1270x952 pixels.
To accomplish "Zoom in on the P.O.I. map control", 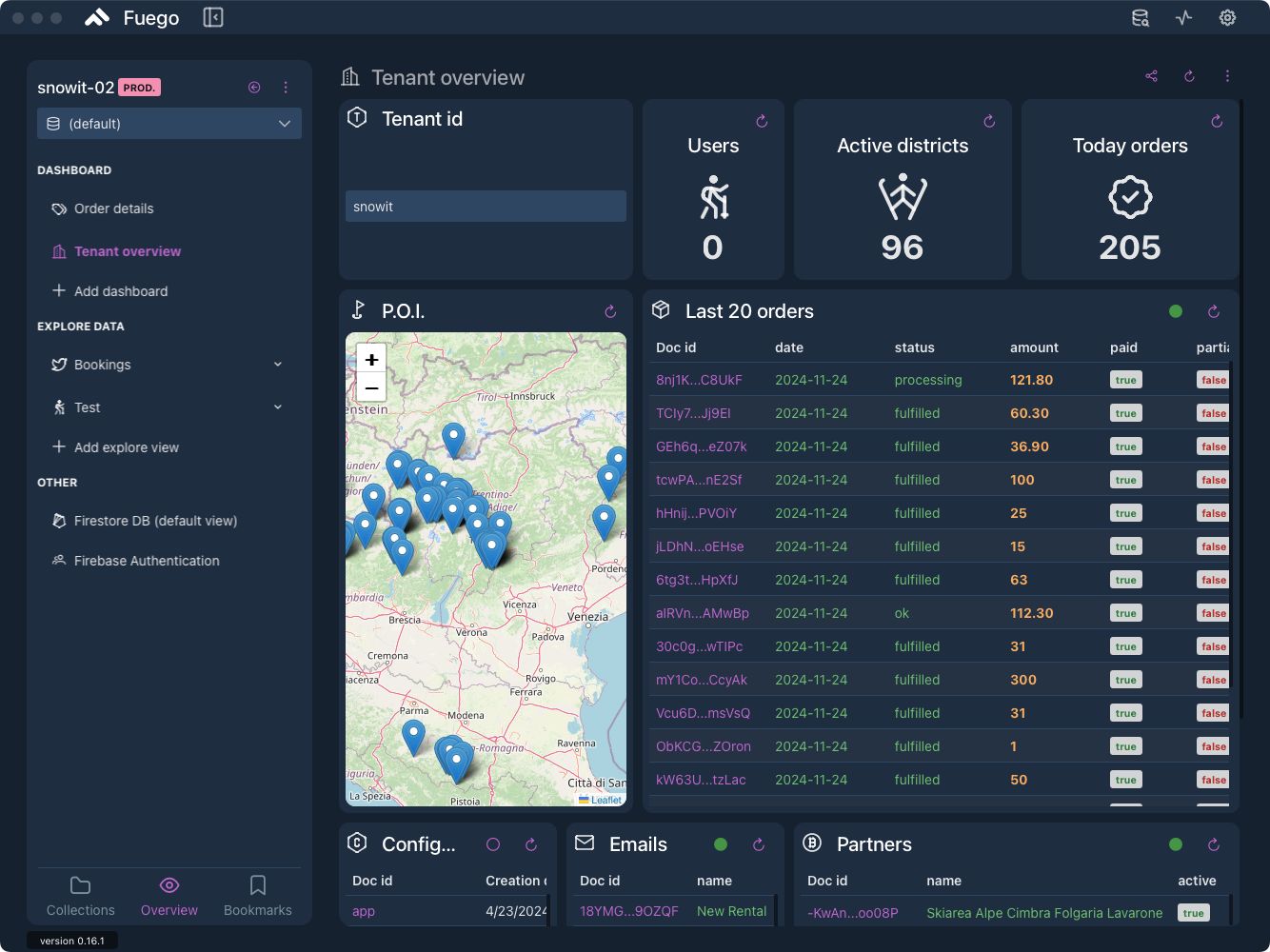I will click(x=371, y=359).
